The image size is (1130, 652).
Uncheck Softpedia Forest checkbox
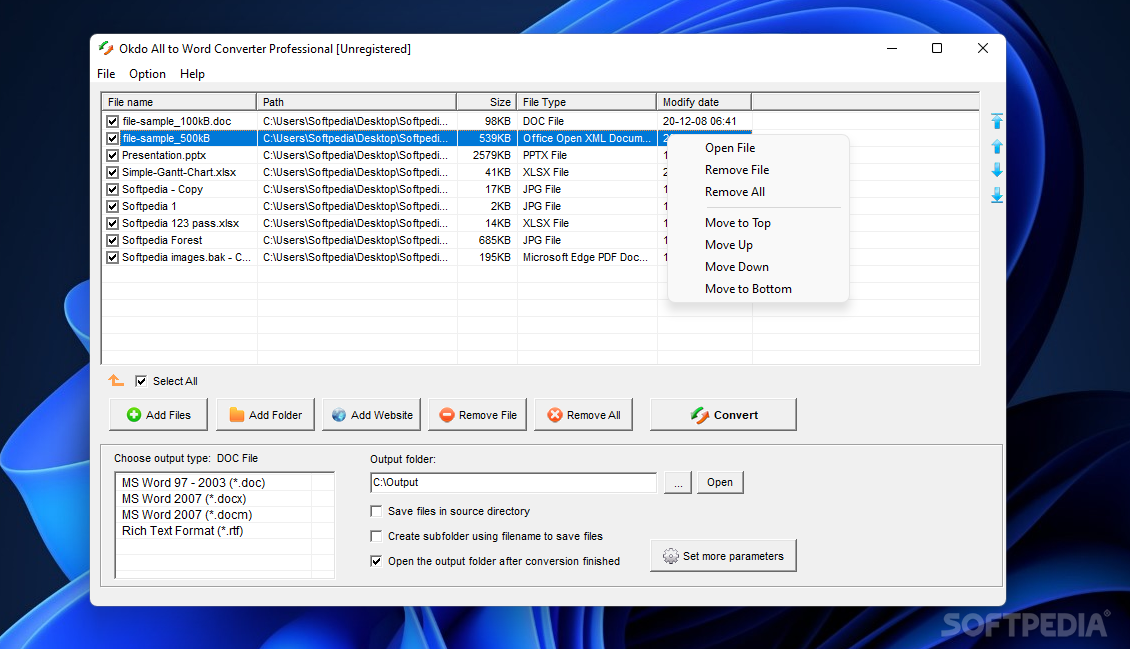(112, 240)
